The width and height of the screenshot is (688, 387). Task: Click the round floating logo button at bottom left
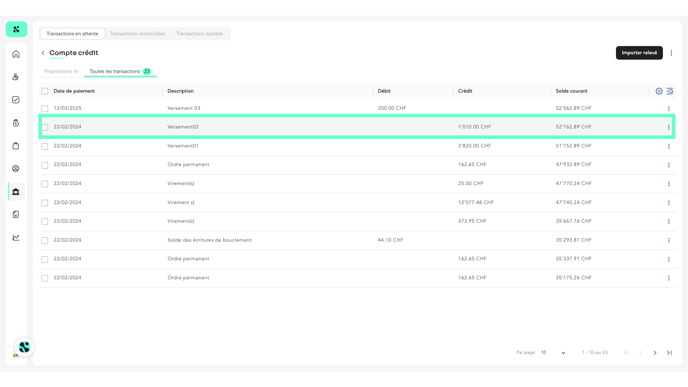24,347
